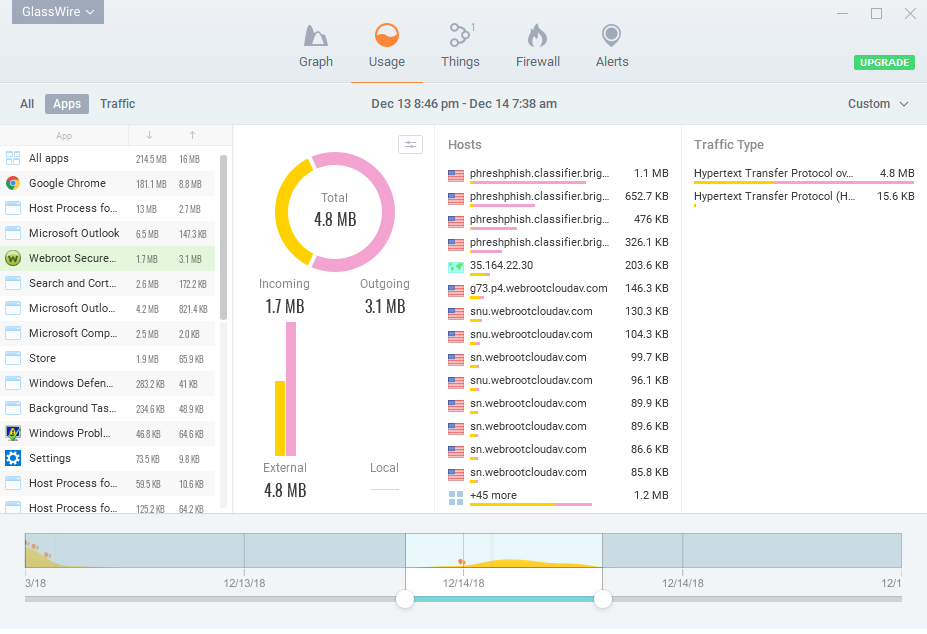Click the US flag beside g73.p4.webrootcloudav.com
The width and height of the screenshot is (927, 634).
coord(456,290)
